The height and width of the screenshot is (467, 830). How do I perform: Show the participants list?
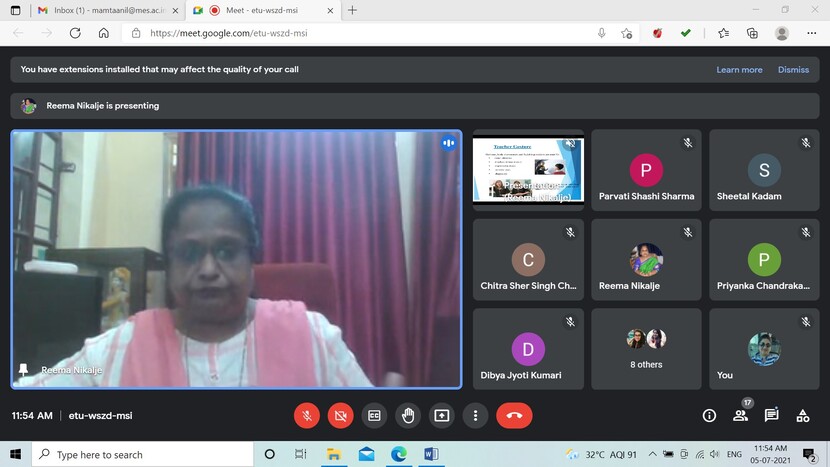[x=741, y=415]
